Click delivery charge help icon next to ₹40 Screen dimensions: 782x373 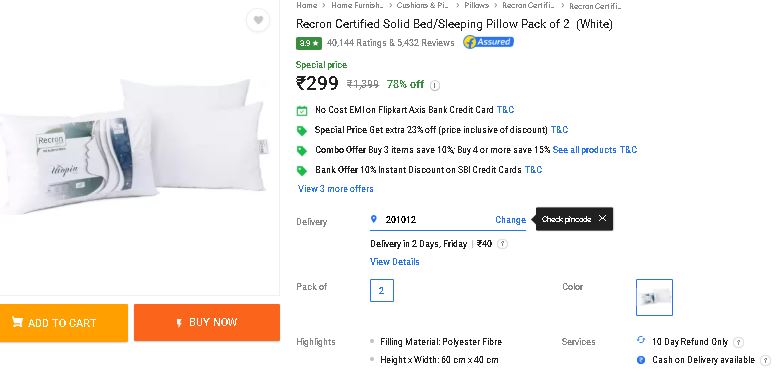click(503, 244)
